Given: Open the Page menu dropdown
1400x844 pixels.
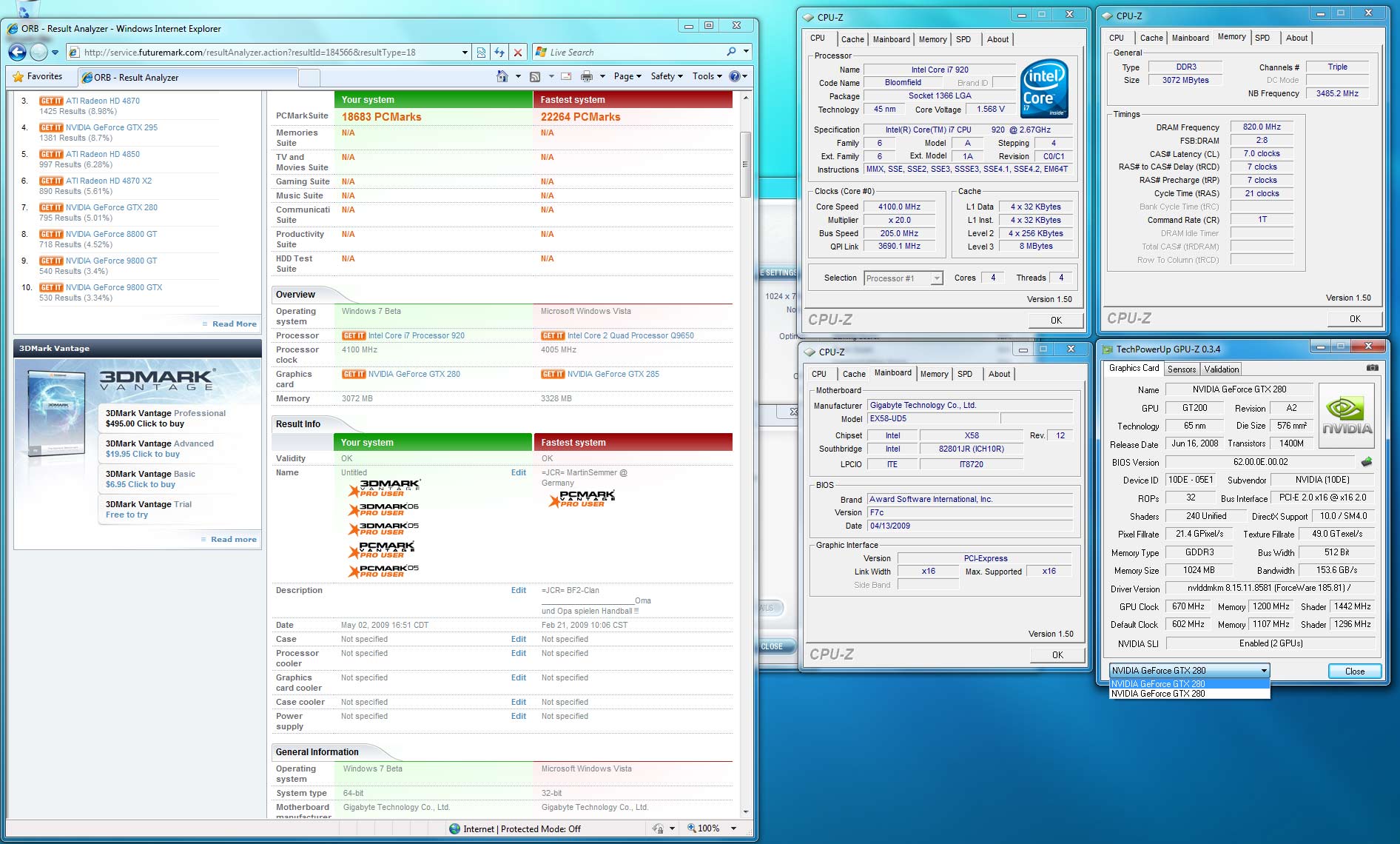Looking at the screenshot, I should click(x=627, y=76).
